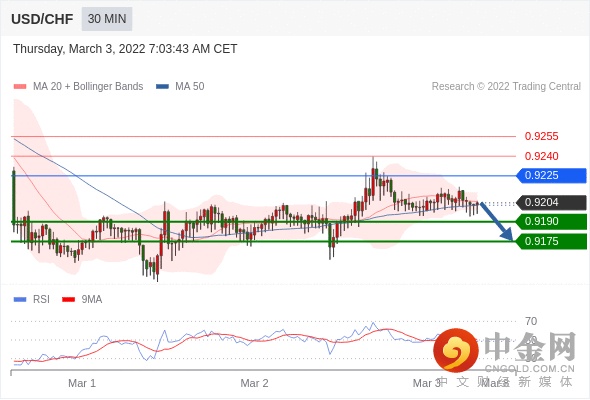Click the blue 0.9225 pivot price tag
Viewport: 590px width, 400px height.
(x=551, y=175)
